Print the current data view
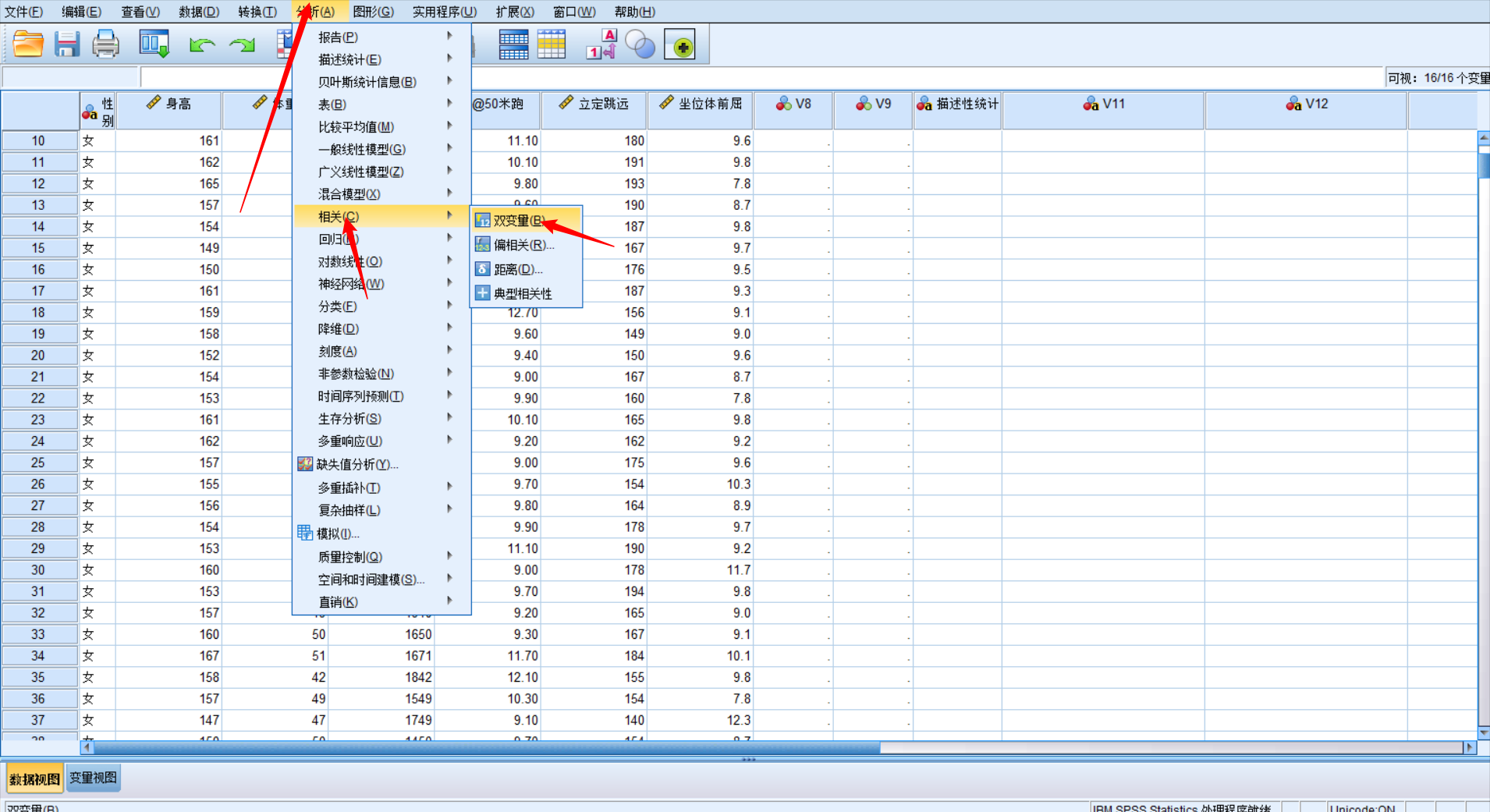1490x812 pixels. tap(106, 44)
